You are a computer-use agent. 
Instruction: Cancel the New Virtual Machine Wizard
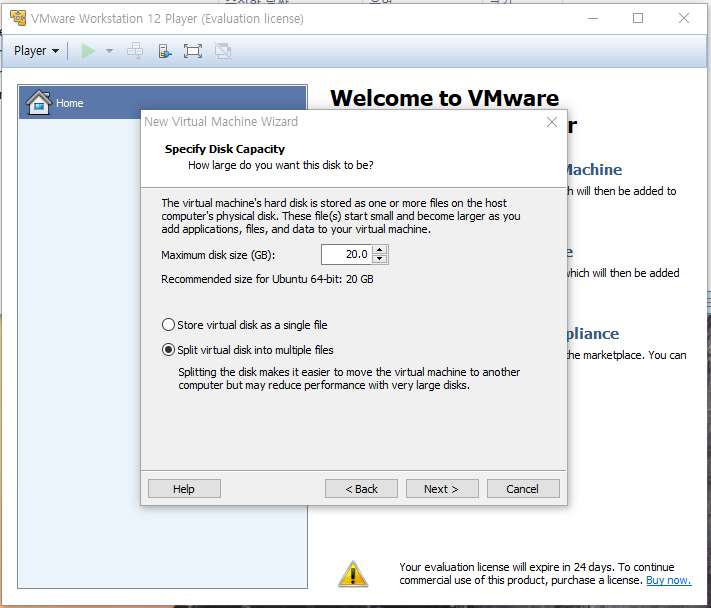click(x=523, y=489)
